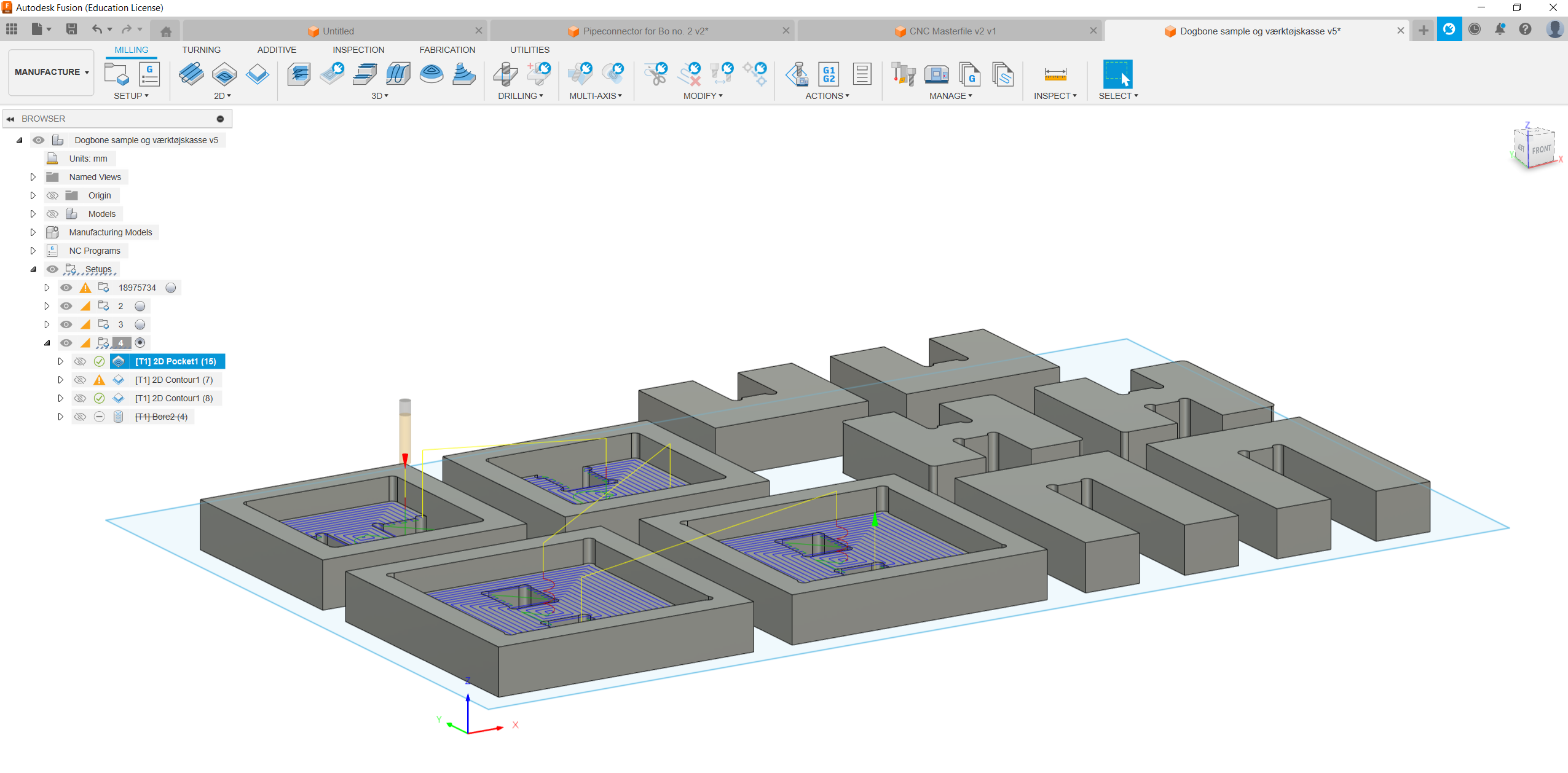
Task: Select the 2D Pocket toolpath icon
Action: click(x=224, y=74)
